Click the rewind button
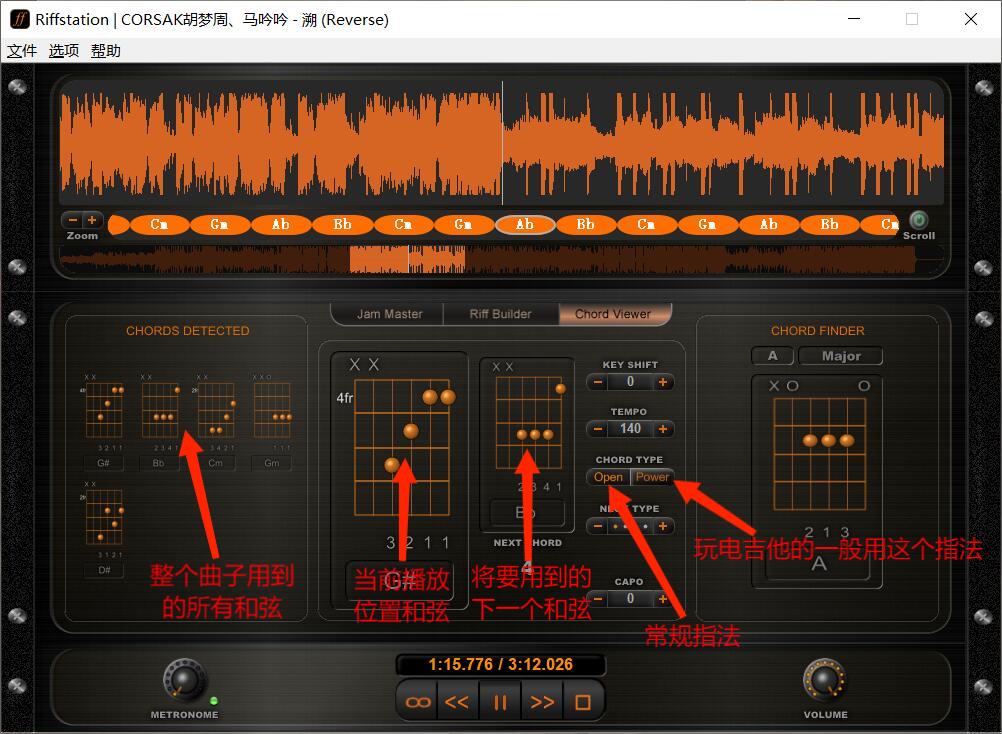The width and height of the screenshot is (1002, 734). pos(458,703)
